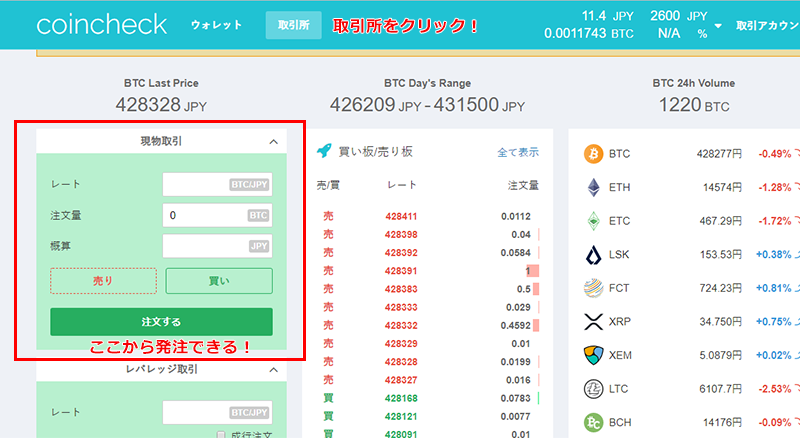Click the BTC Last Price 428328 JPY value

pos(161,105)
